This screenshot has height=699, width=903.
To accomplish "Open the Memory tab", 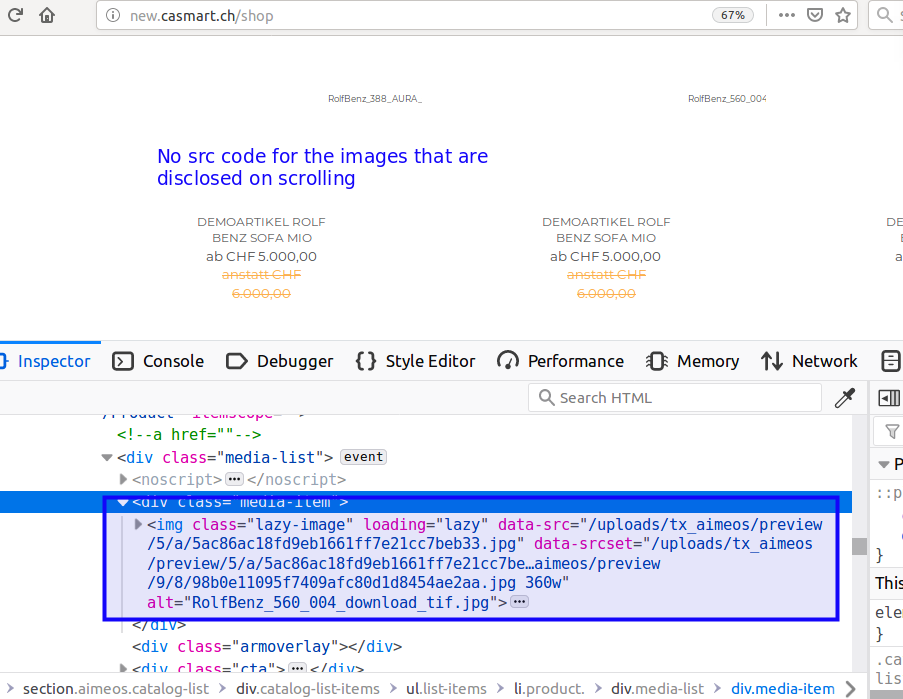I will coord(692,361).
